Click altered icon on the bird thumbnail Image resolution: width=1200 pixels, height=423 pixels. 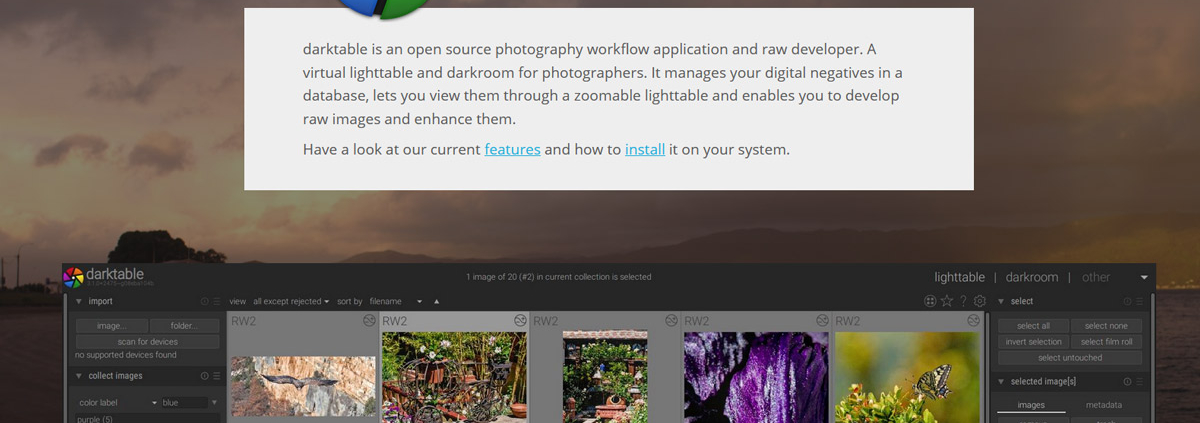point(369,320)
